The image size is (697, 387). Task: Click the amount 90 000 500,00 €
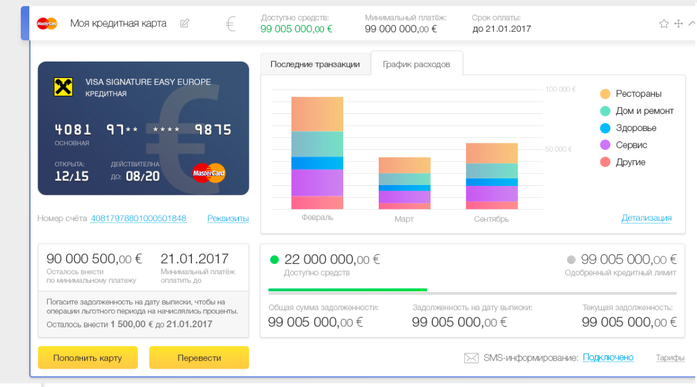tap(94, 259)
